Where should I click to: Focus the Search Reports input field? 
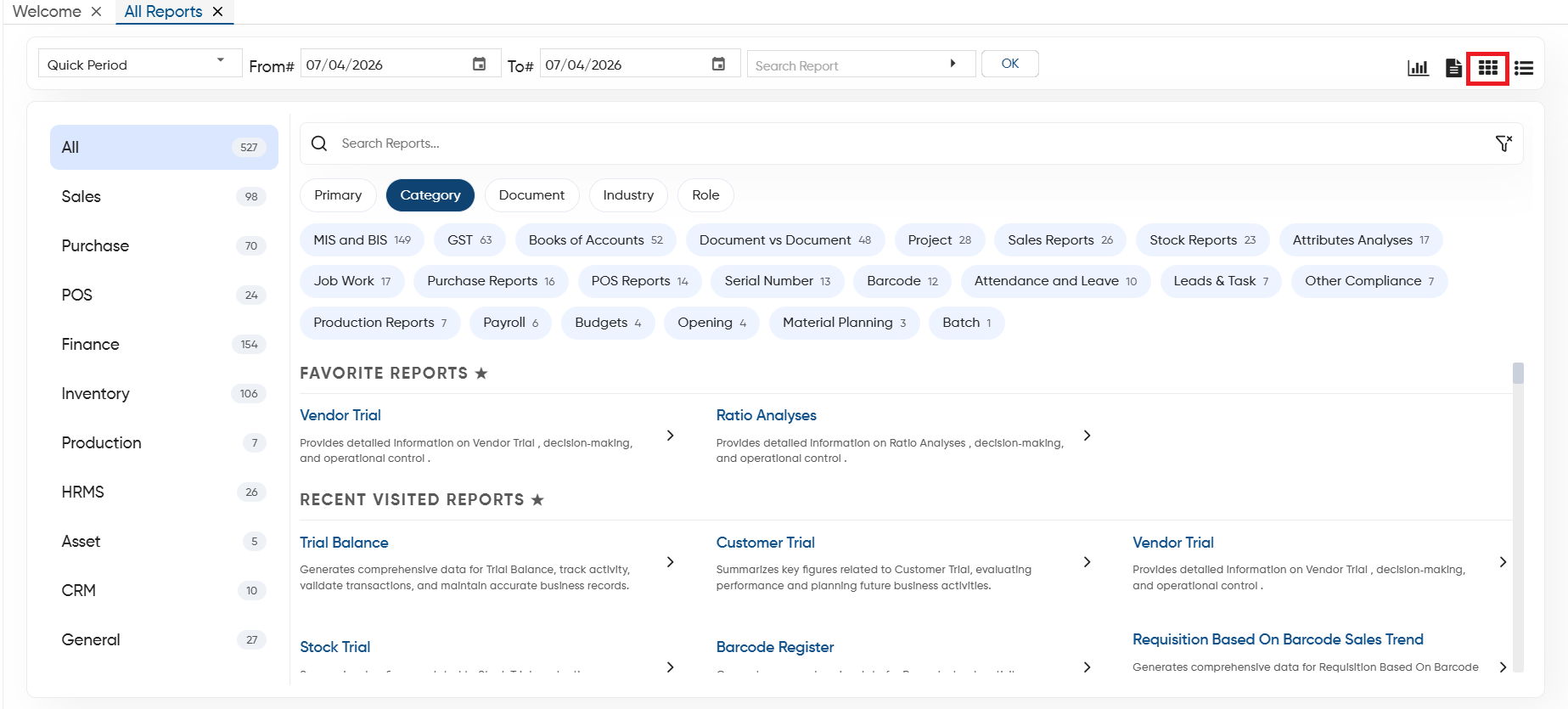coord(913,143)
